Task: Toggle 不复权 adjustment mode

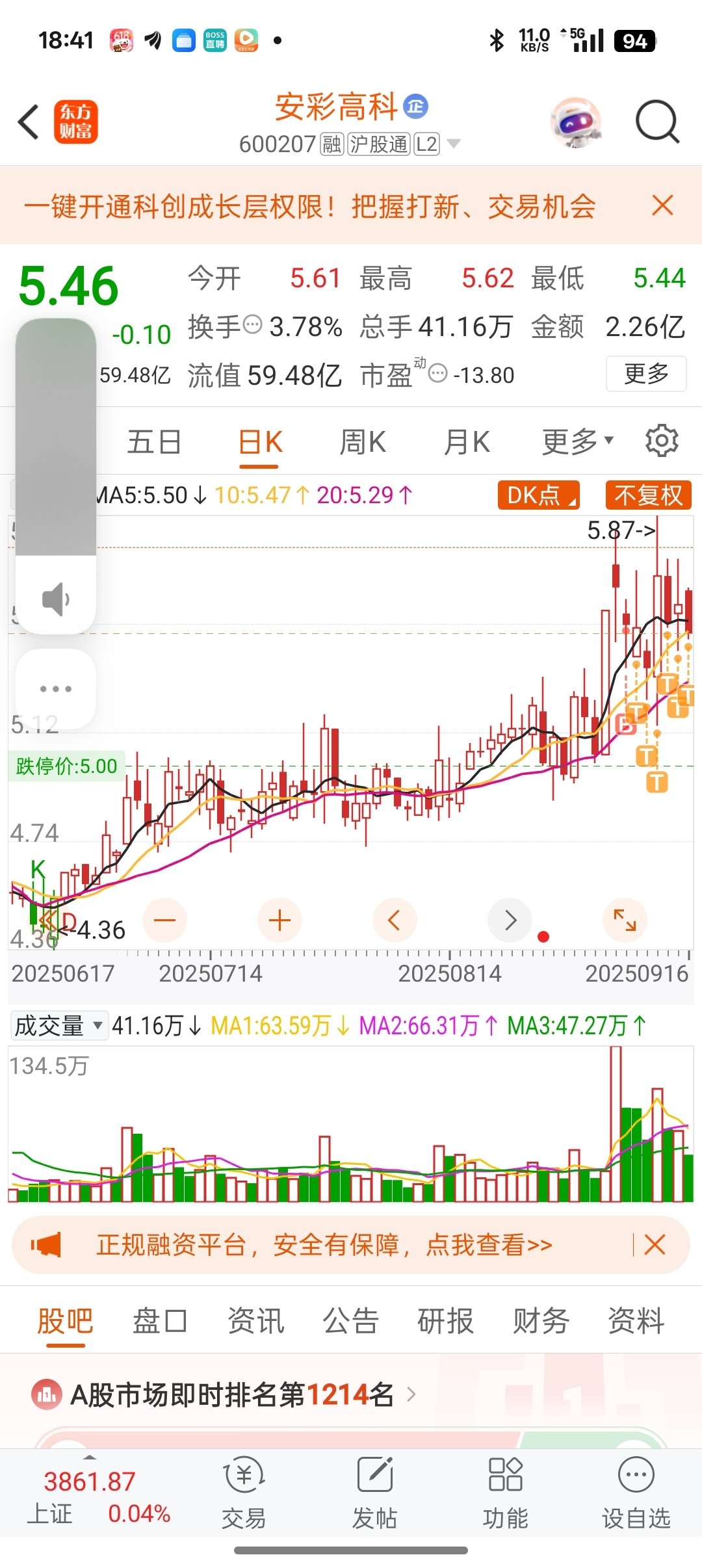Action: point(649,495)
